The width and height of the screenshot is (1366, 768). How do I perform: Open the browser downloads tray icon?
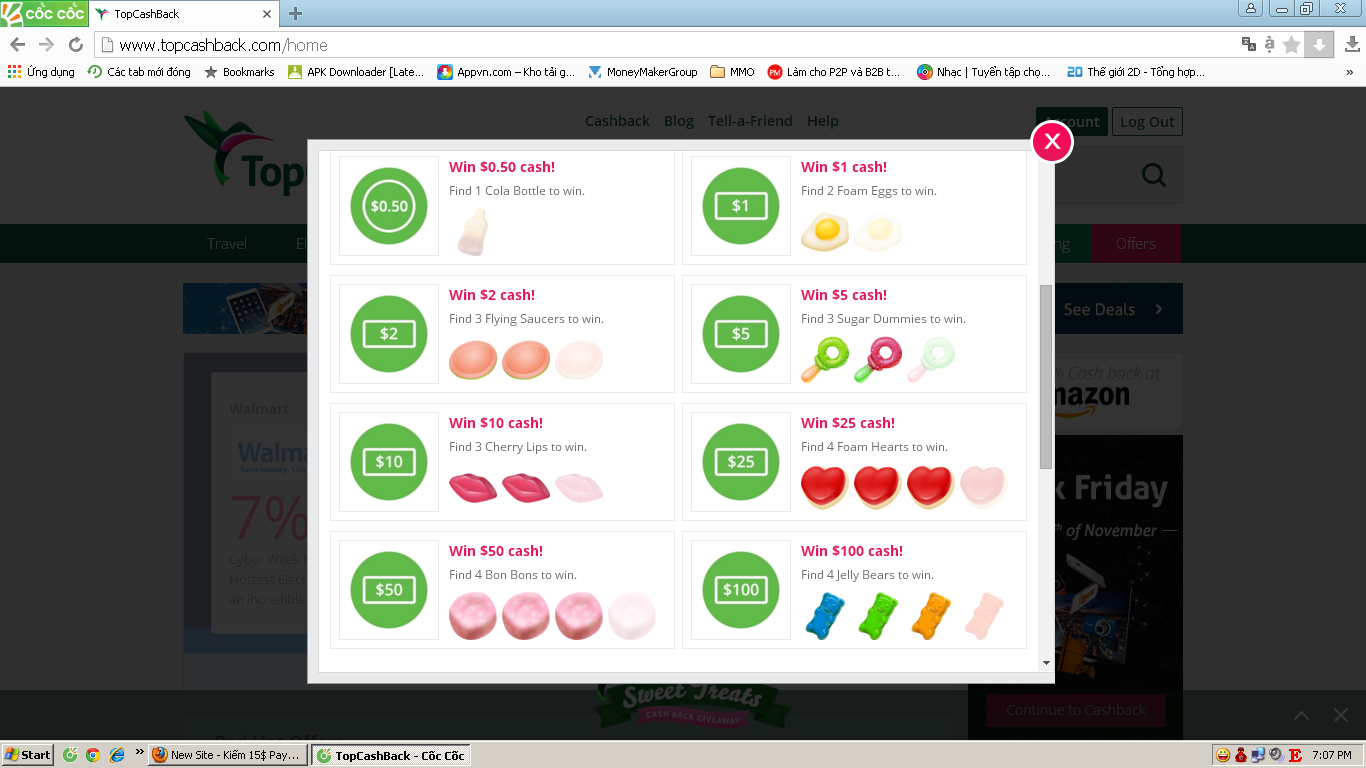(1352, 44)
